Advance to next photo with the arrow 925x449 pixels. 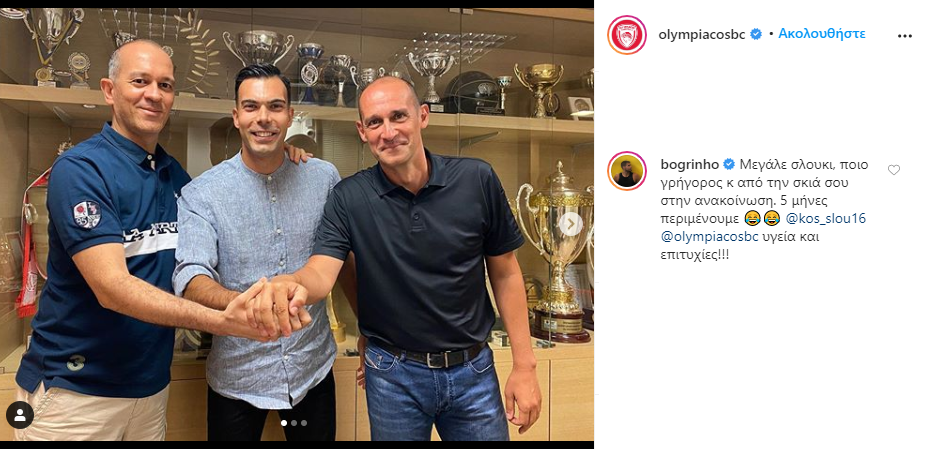click(570, 224)
